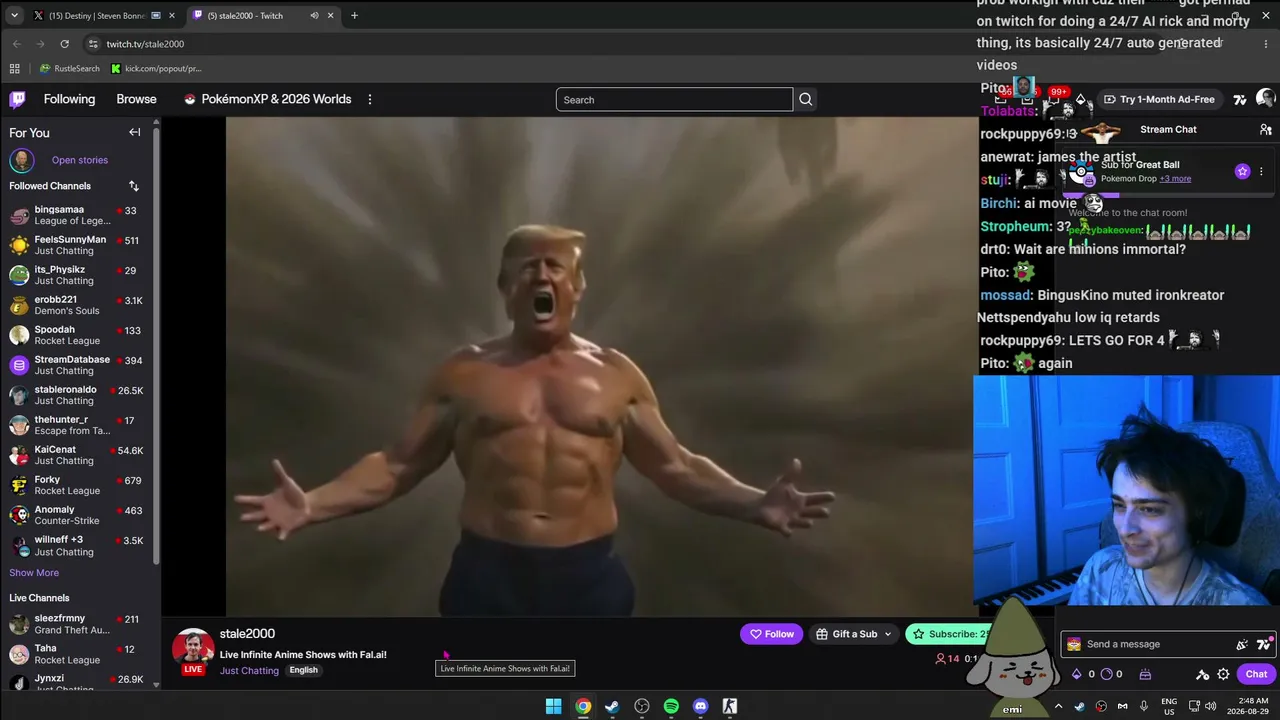1280x720 pixels.
Task: Open chat settings gear
Action: click(x=1223, y=674)
